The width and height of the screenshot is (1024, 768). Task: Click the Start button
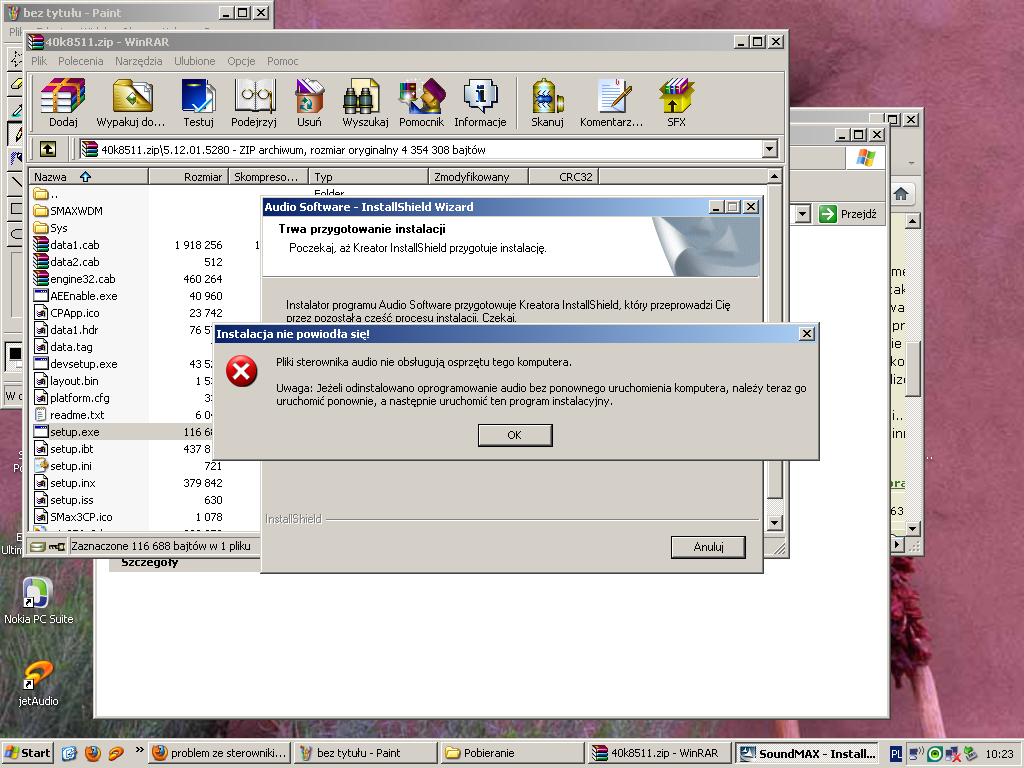pyautogui.click(x=27, y=753)
